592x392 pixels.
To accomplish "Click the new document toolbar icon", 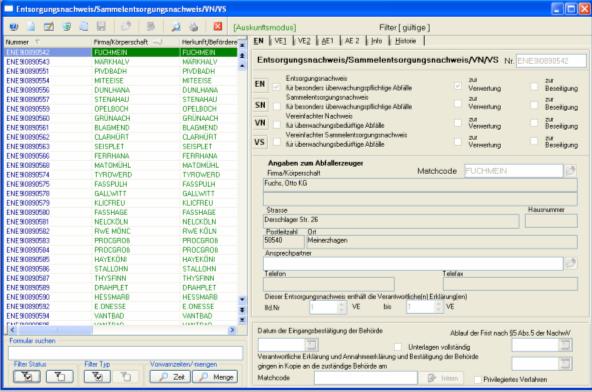I will (x=31, y=26).
